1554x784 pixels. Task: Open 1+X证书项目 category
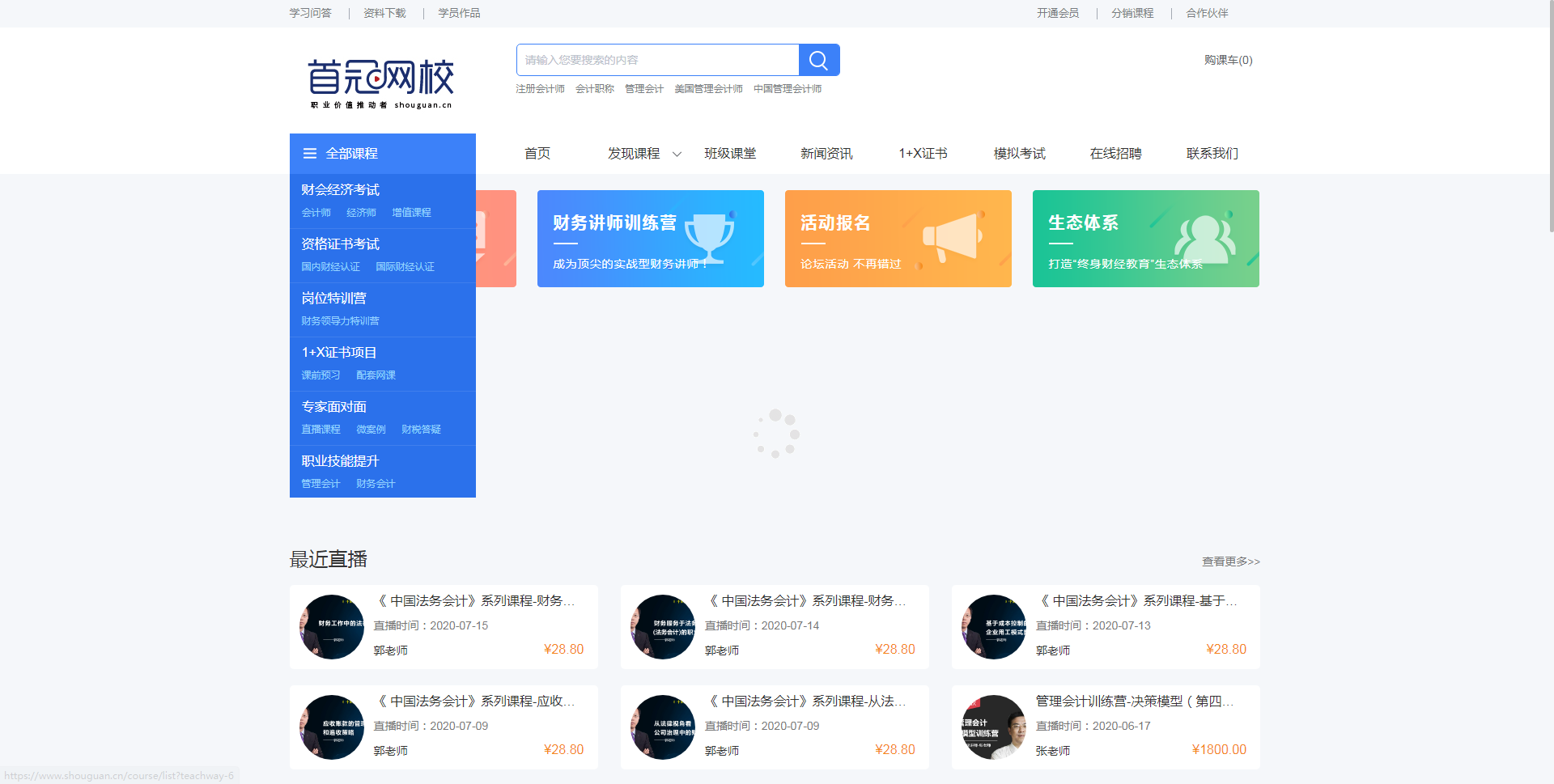click(339, 352)
